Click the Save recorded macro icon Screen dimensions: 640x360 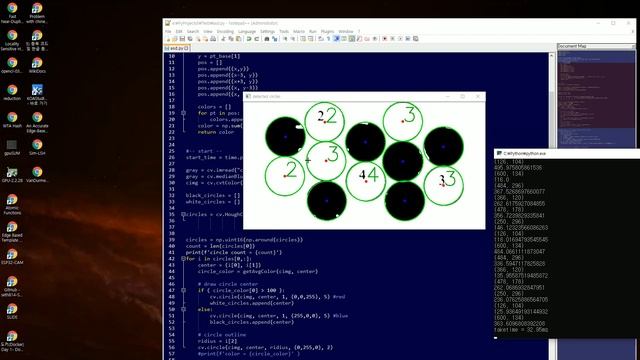pos(416,39)
